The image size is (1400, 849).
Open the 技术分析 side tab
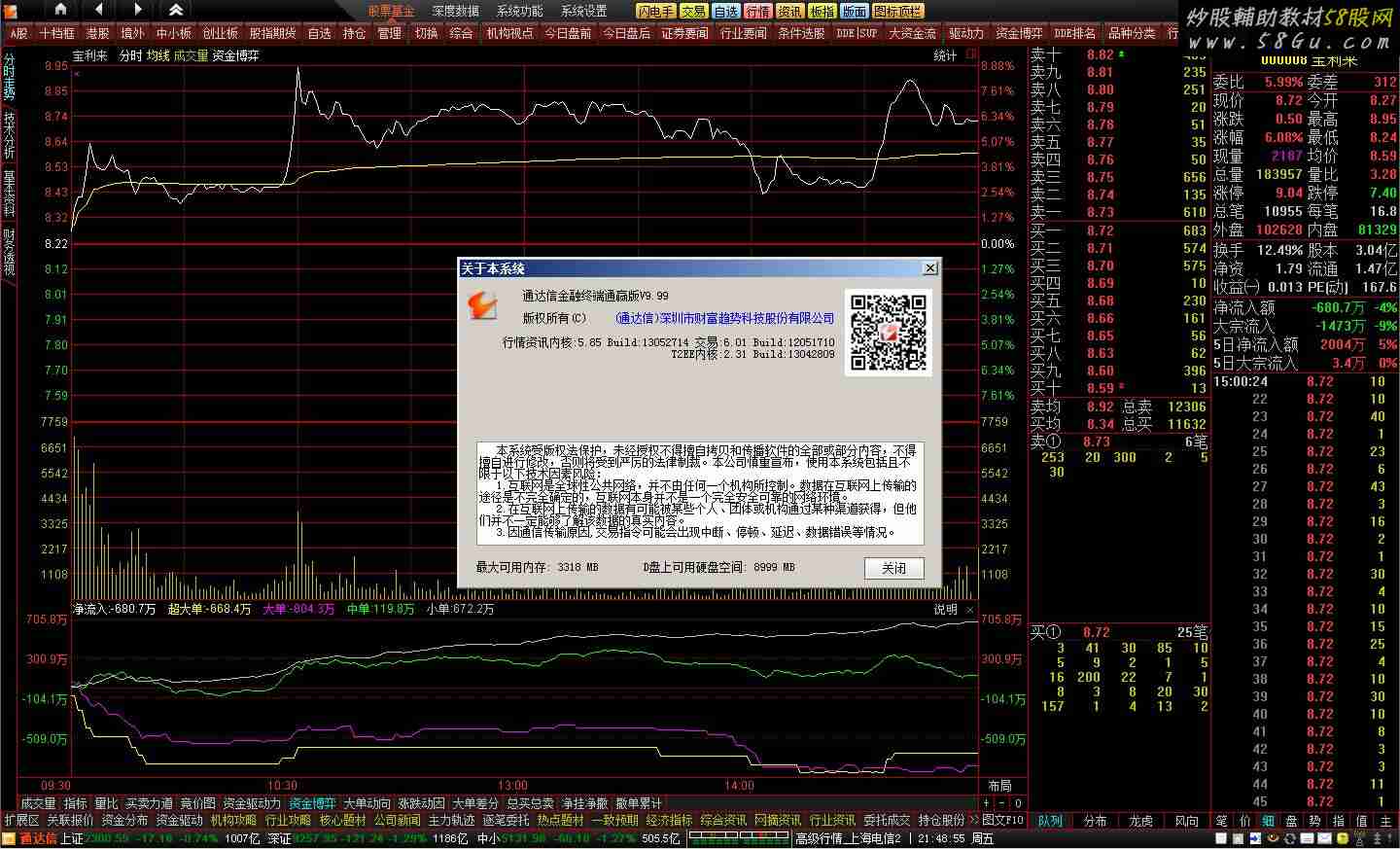click(9, 135)
